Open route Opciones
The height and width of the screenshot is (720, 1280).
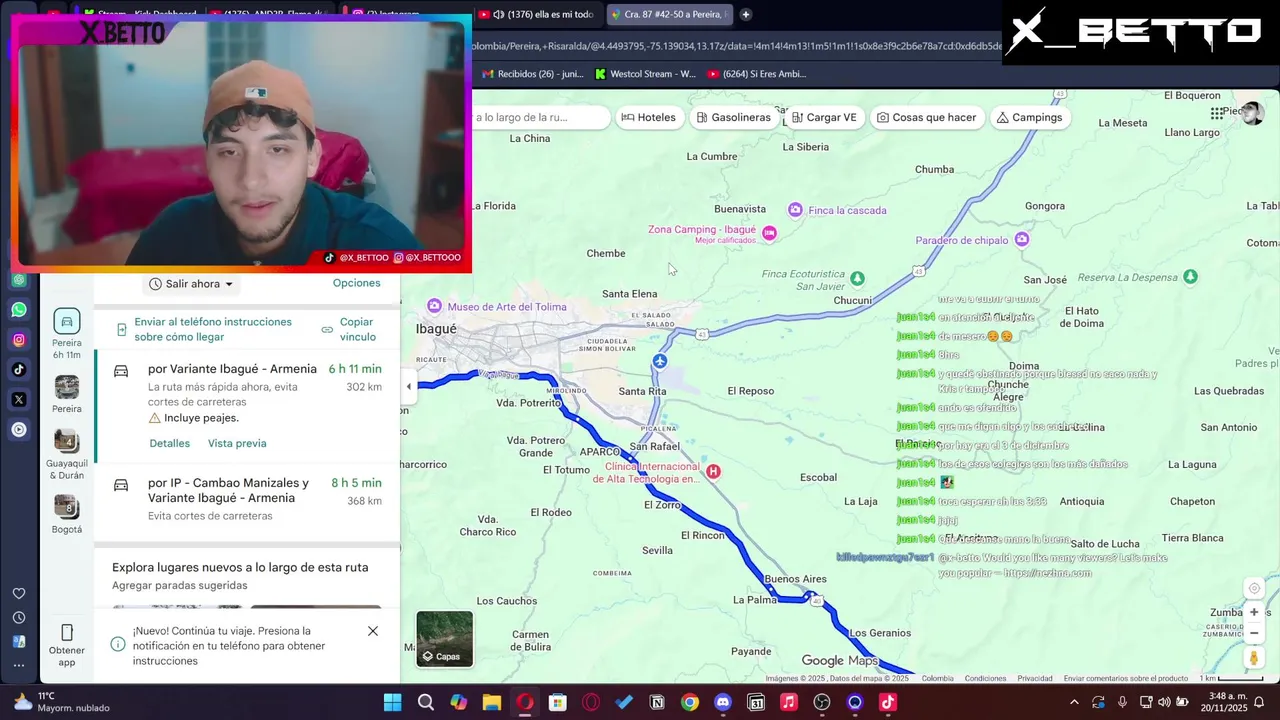(356, 283)
